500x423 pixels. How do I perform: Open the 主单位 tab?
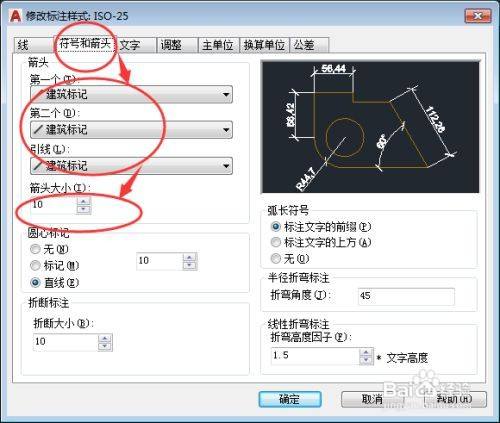219,45
